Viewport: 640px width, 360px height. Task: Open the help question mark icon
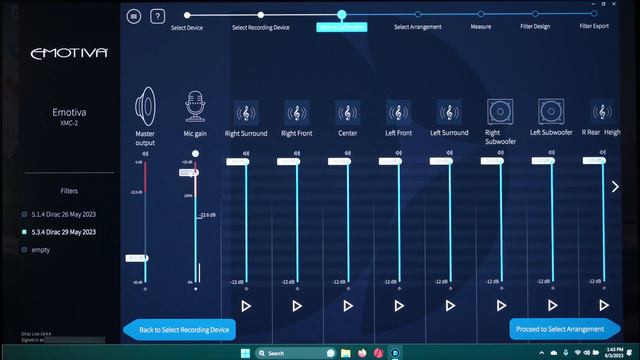[x=158, y=16]
